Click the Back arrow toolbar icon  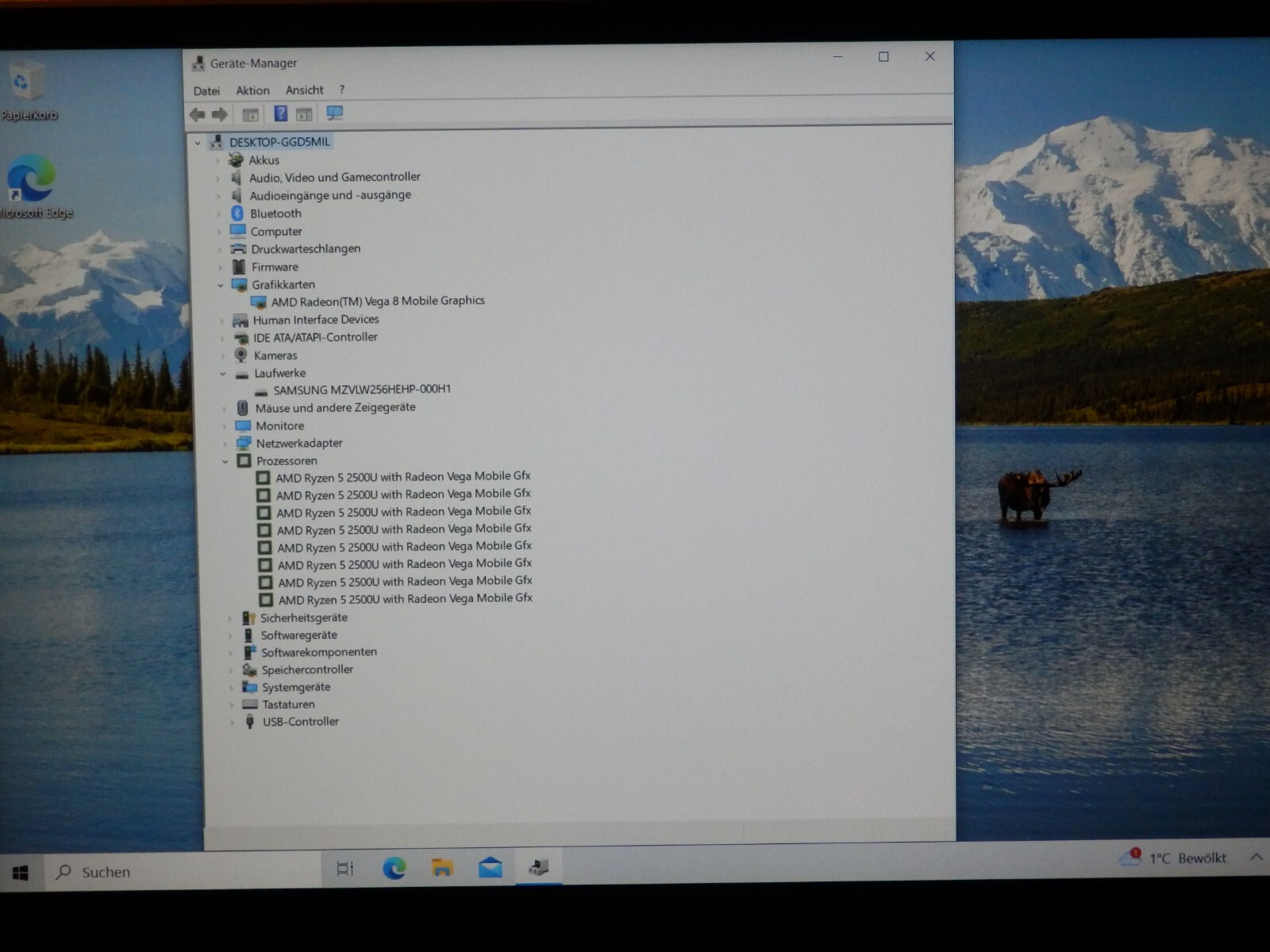click(198, 114)
